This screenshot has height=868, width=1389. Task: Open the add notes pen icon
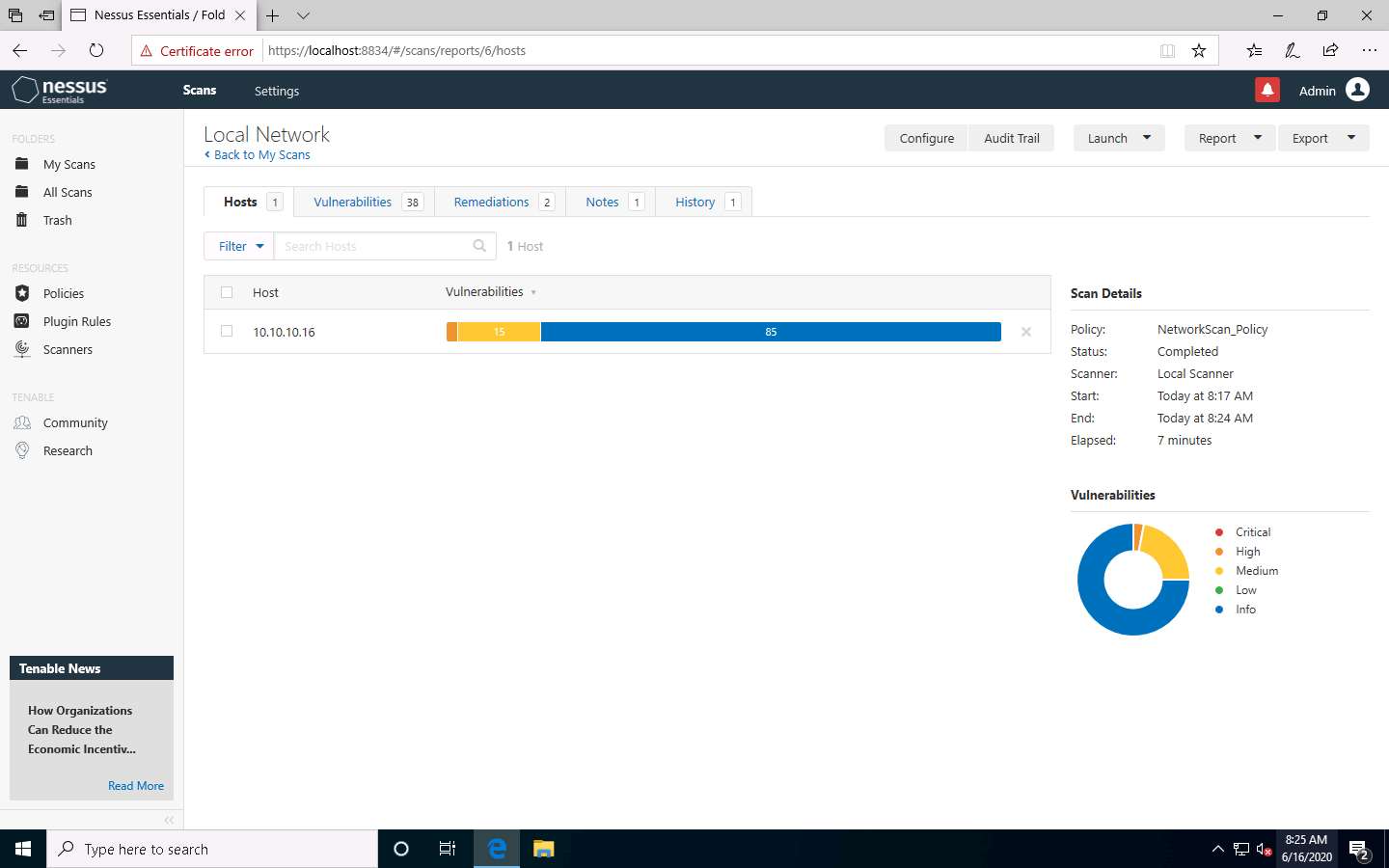point(1292,50)
